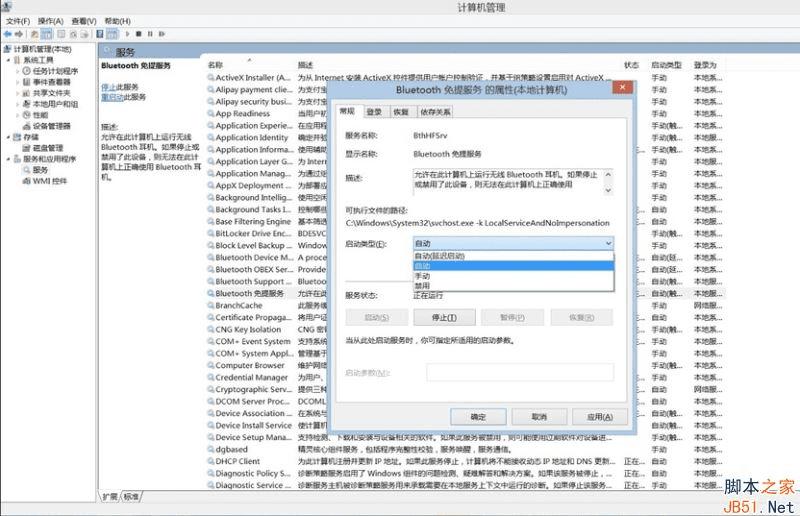Image resolution: width=800 pixels, height=516 pixels.
Task: Click the gear icon beside DHCP Client
Action: (211, 461)
